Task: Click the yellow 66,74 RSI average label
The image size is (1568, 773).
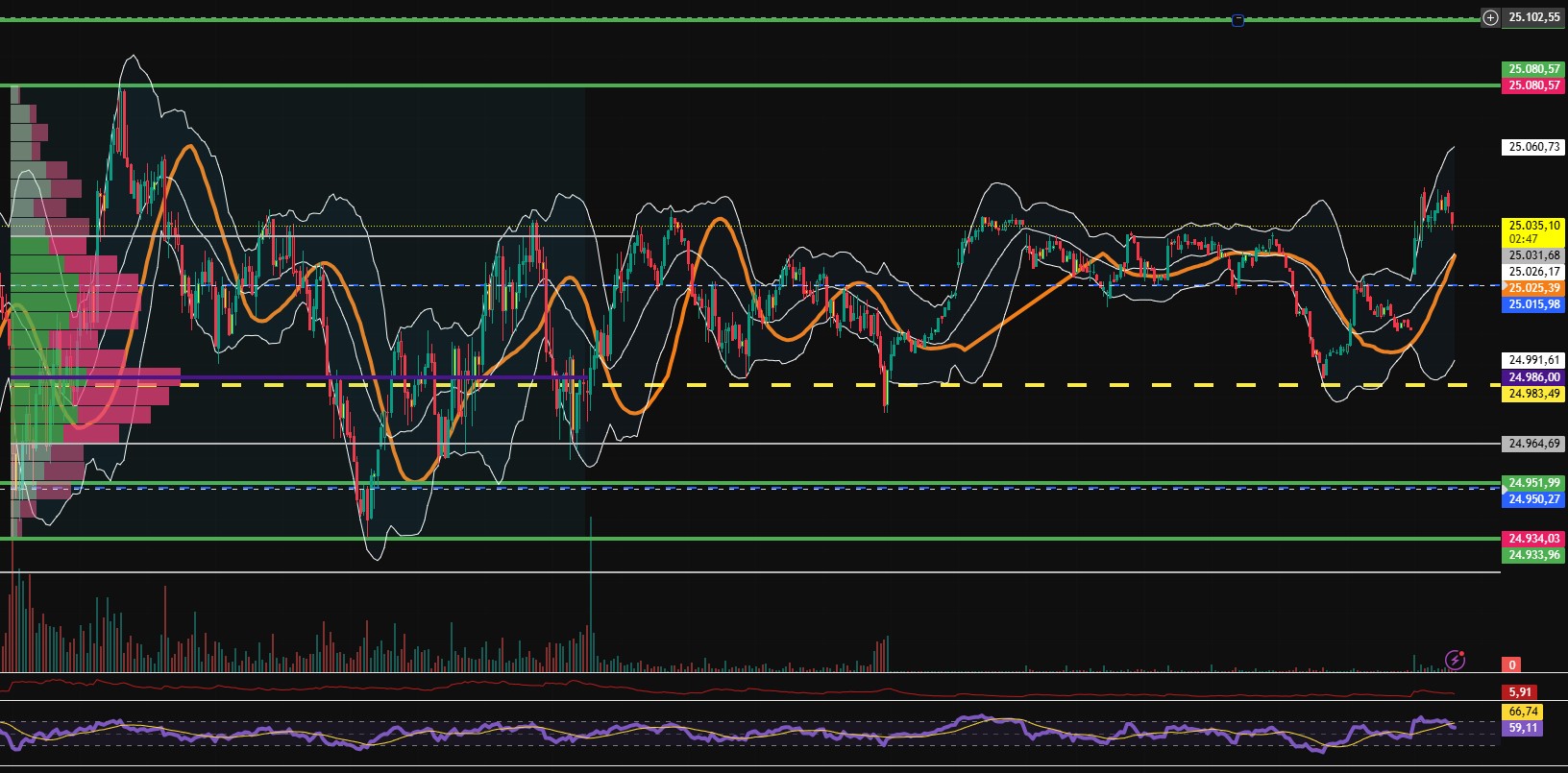Action: (x=1523, y=712)
